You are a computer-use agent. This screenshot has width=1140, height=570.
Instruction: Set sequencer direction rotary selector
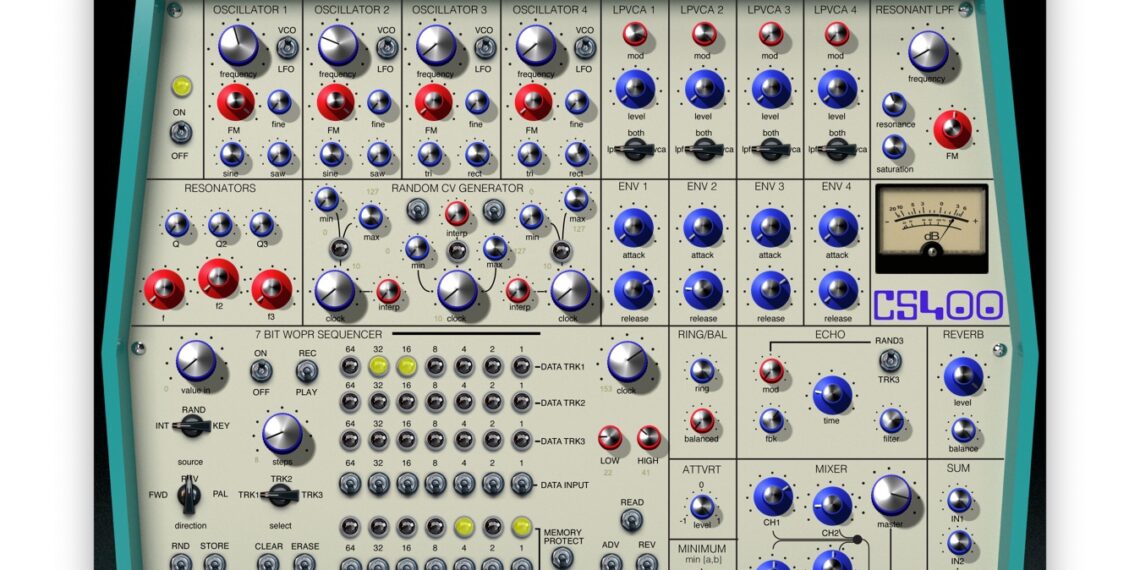click(x=189, y=495)
